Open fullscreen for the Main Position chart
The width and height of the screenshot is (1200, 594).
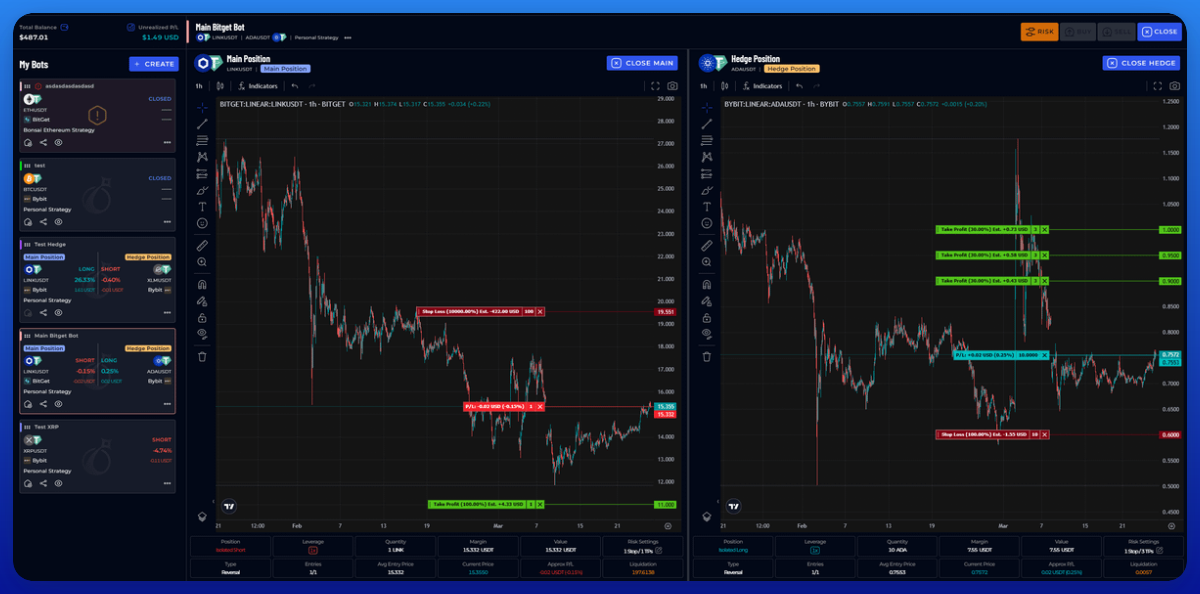pyautogui.click(x=656, y=86)
